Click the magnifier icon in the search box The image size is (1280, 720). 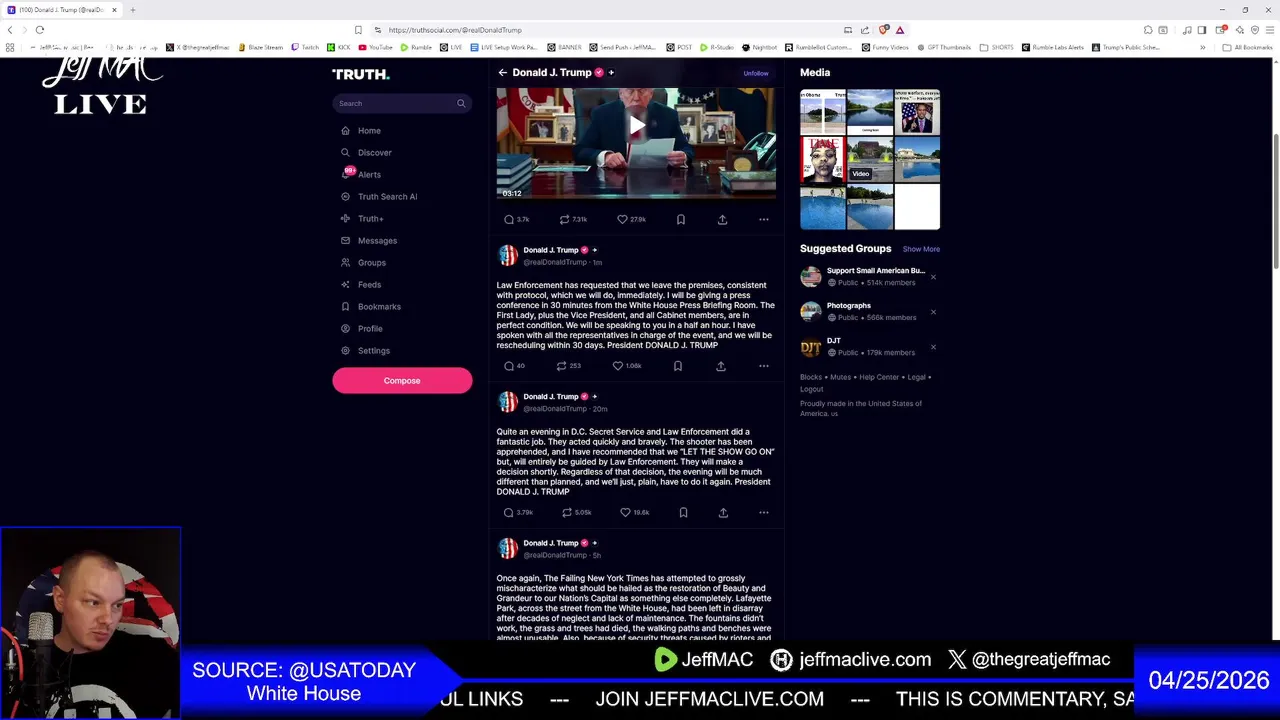461,103
